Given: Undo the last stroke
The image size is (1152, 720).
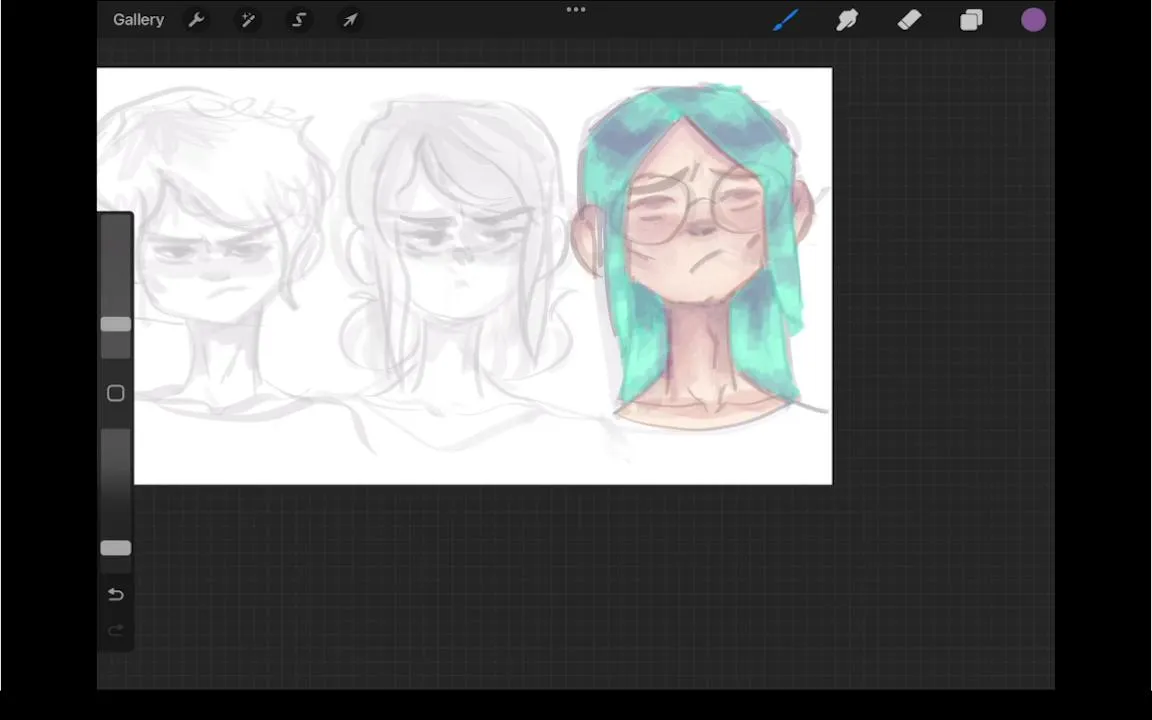Looking at the screenshot, I should (115, 594).
